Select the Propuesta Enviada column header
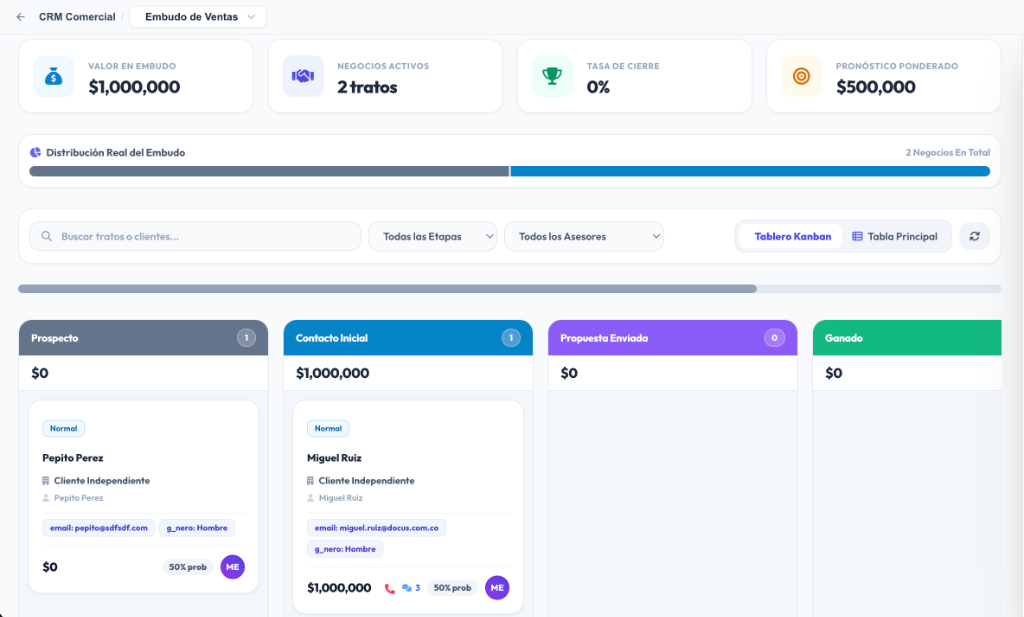 click(673, 338)
